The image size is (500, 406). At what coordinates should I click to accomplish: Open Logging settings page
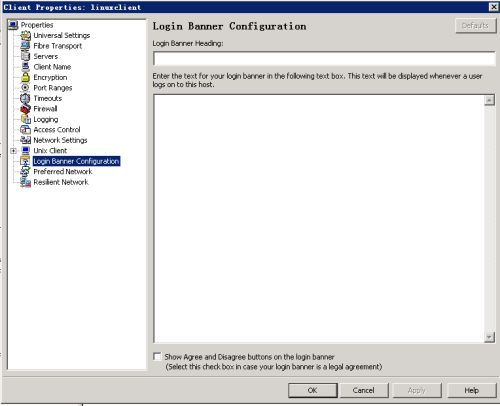(46, 119)
